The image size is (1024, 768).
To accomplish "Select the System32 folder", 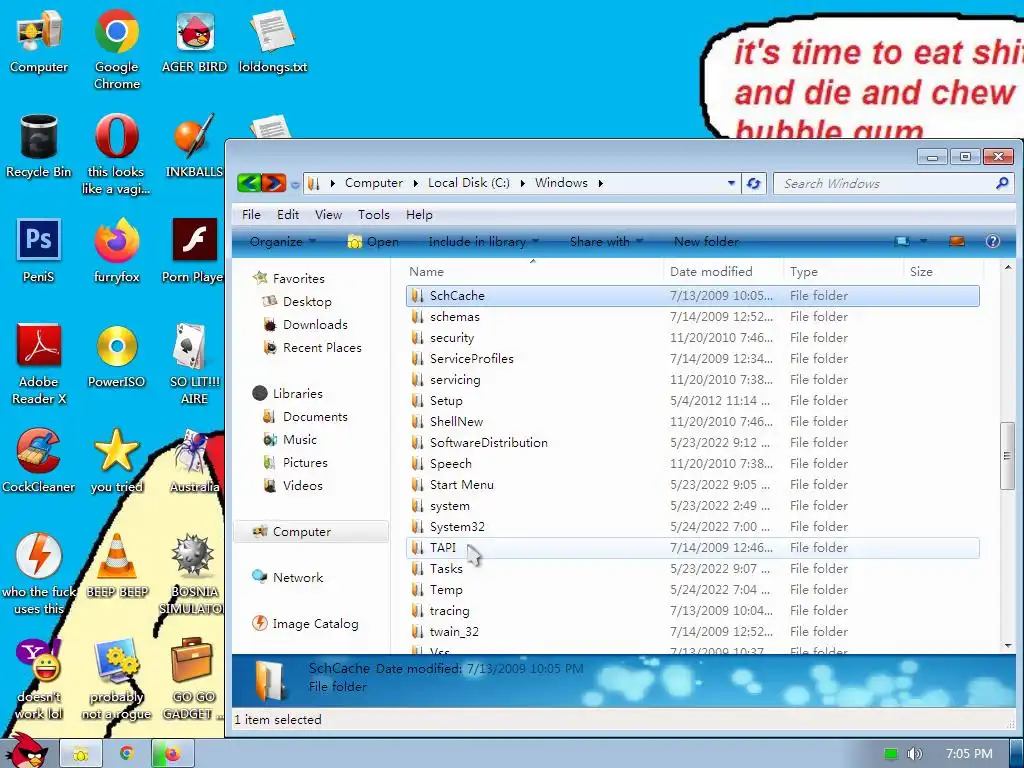I will point(692,526).
